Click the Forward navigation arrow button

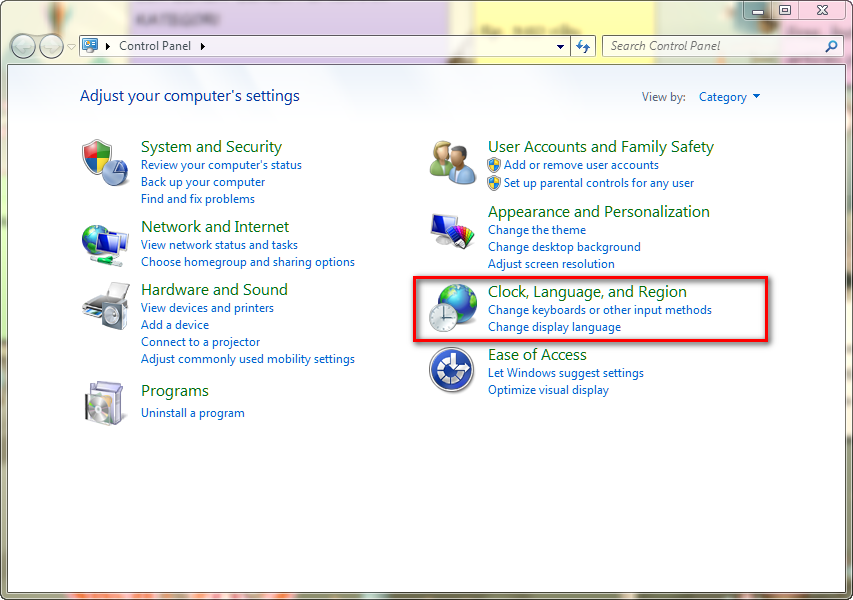[x=51, y=47]
